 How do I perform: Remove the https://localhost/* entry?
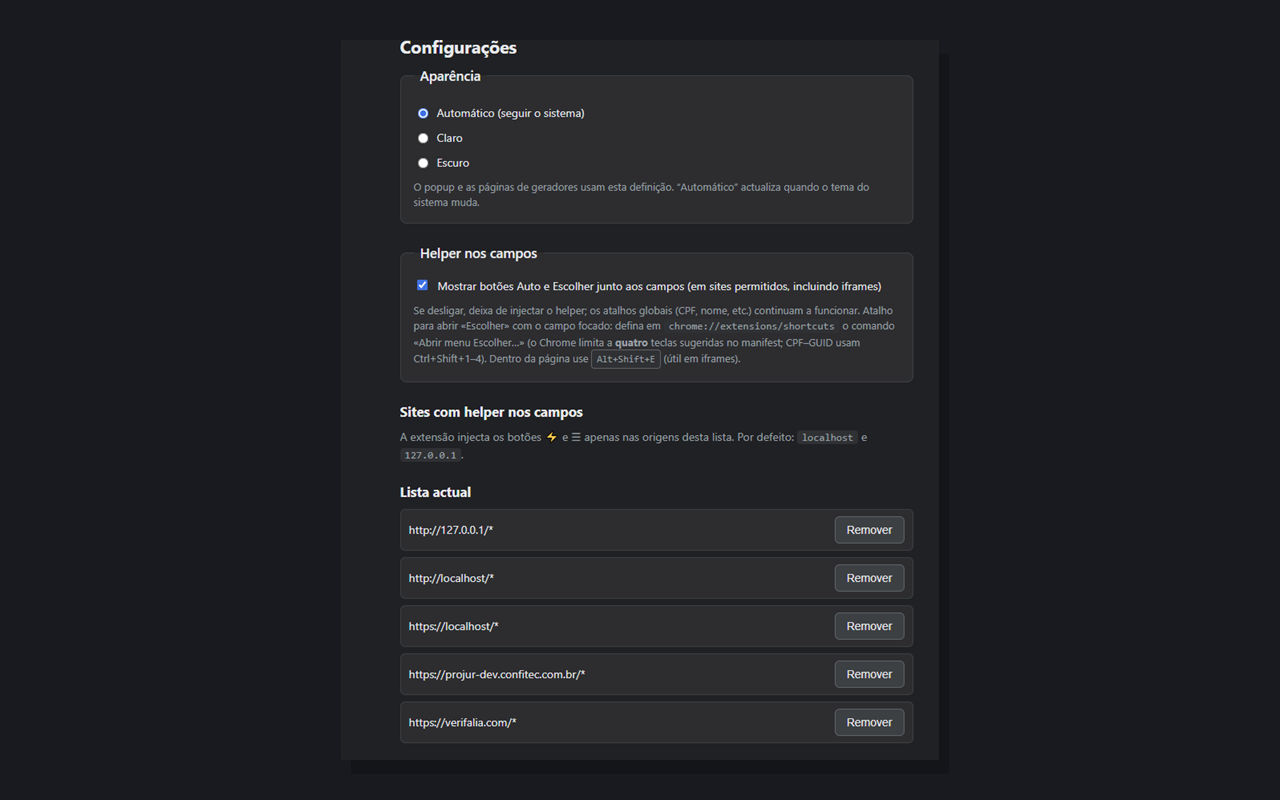point(869,626)
